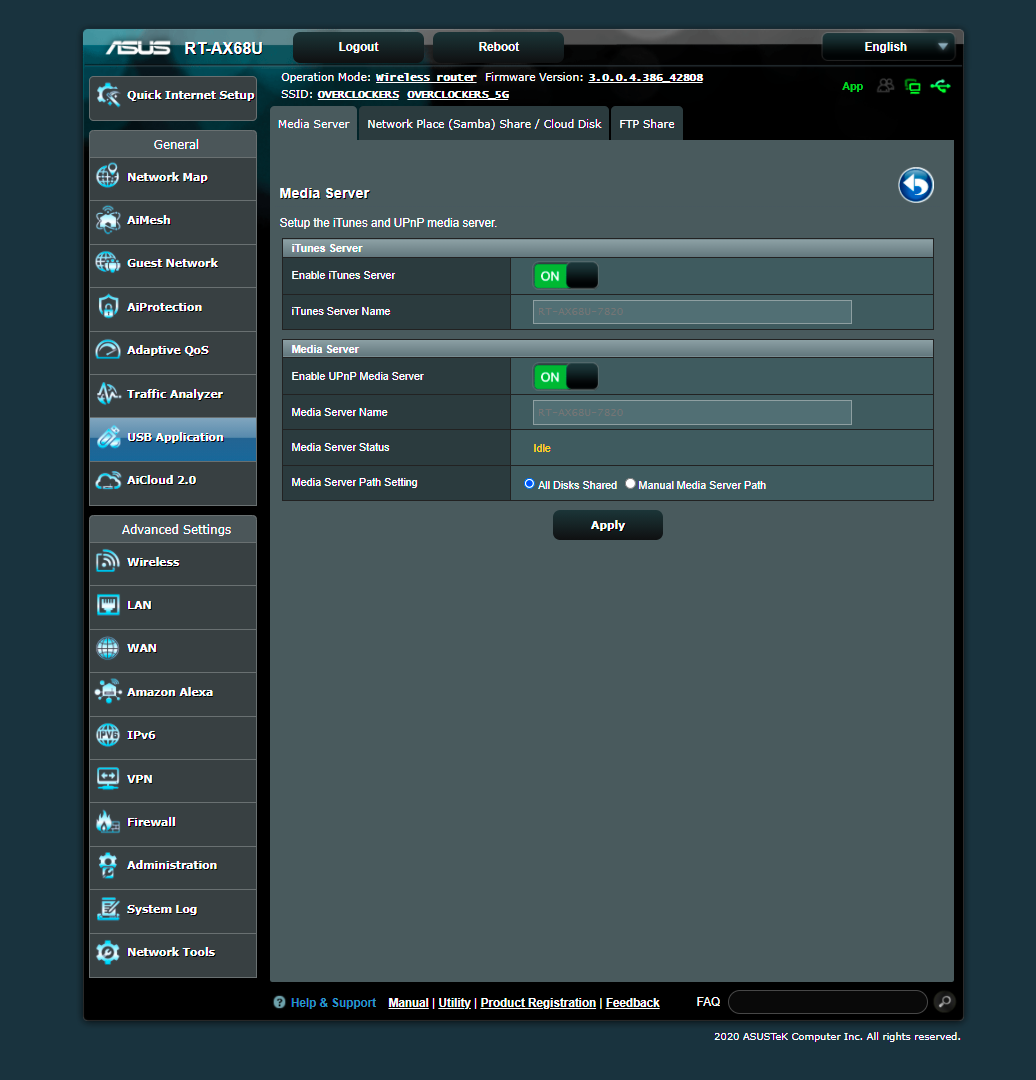Viewport: 1036px width, 1080px height.
Task: Click the Logout button
Action: pyautogui.click(x=358, y=47)
